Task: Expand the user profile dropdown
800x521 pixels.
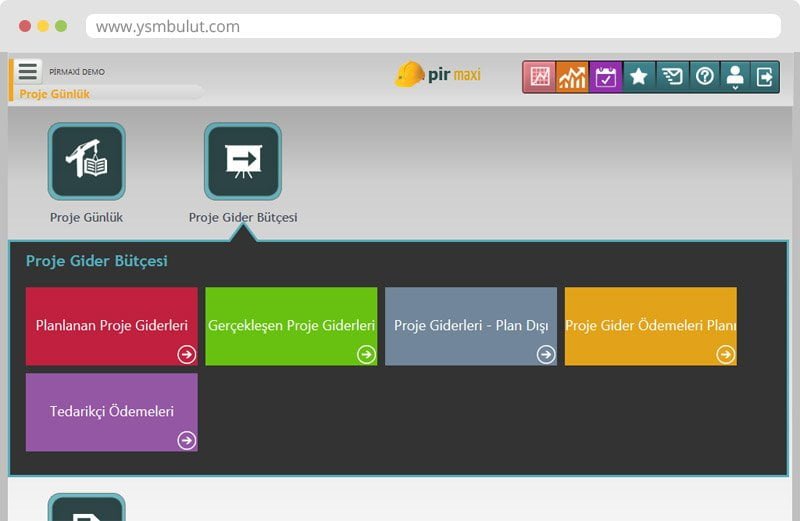Action: [x=735, y=77]
